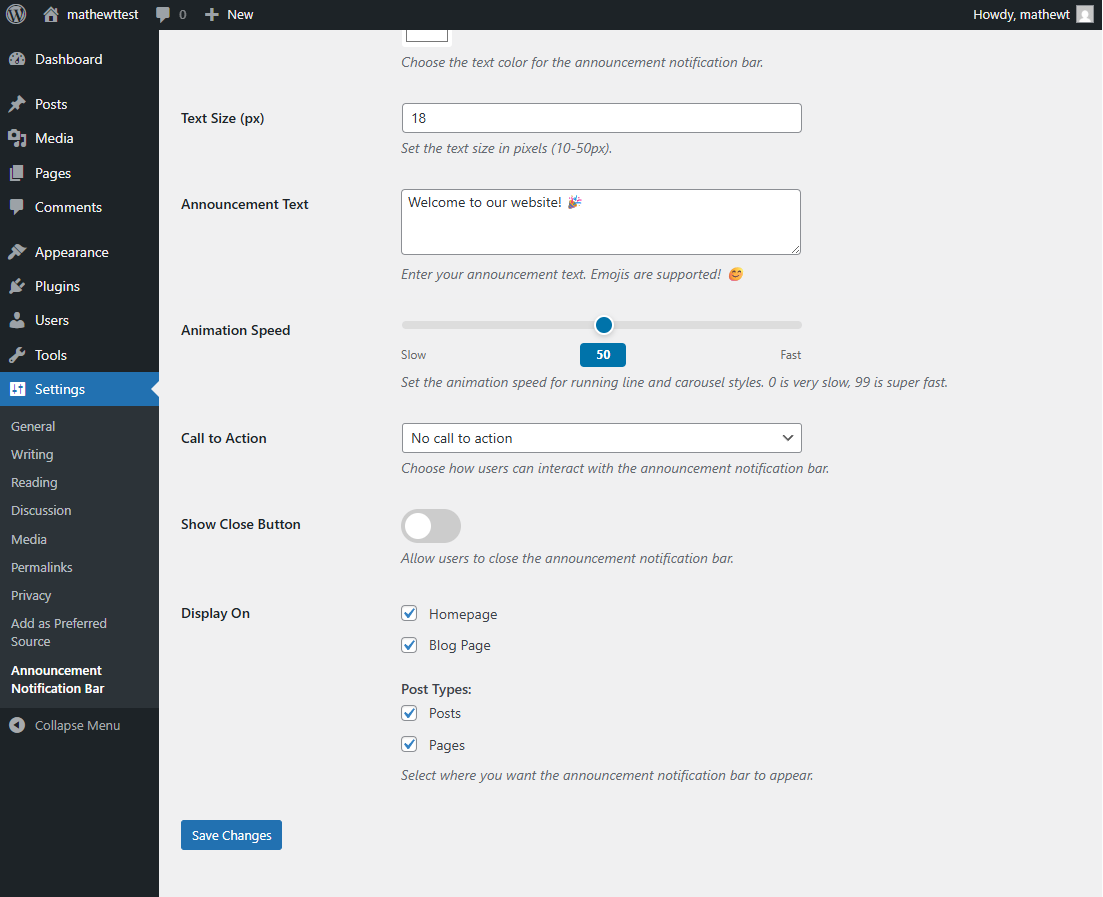Switch to the Permalinks settings page
The image size is (1103, 897).
(x=41, y=567)
